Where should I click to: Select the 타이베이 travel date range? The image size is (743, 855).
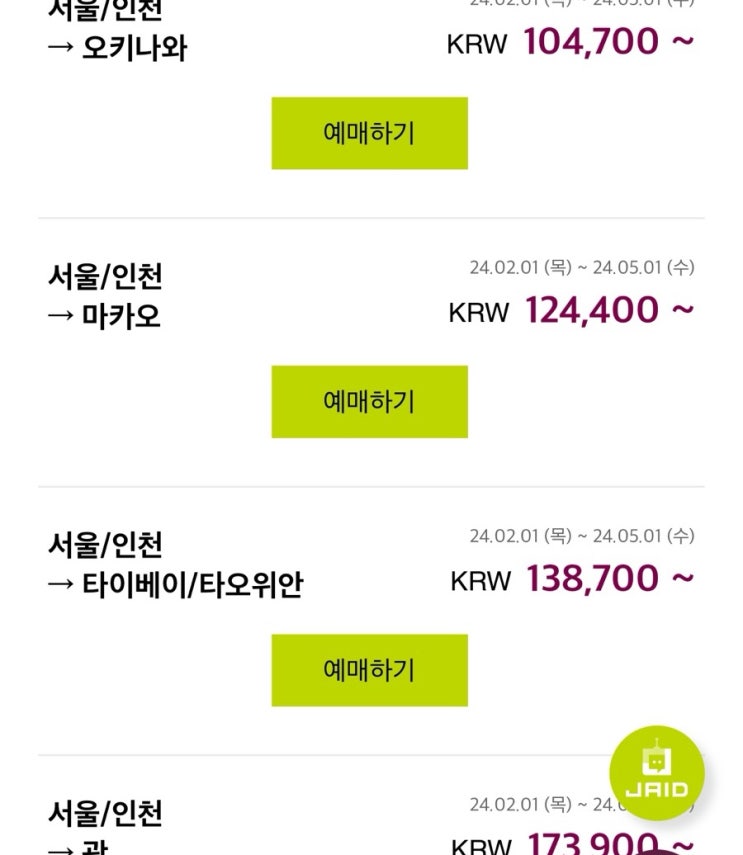click(581, 536)
